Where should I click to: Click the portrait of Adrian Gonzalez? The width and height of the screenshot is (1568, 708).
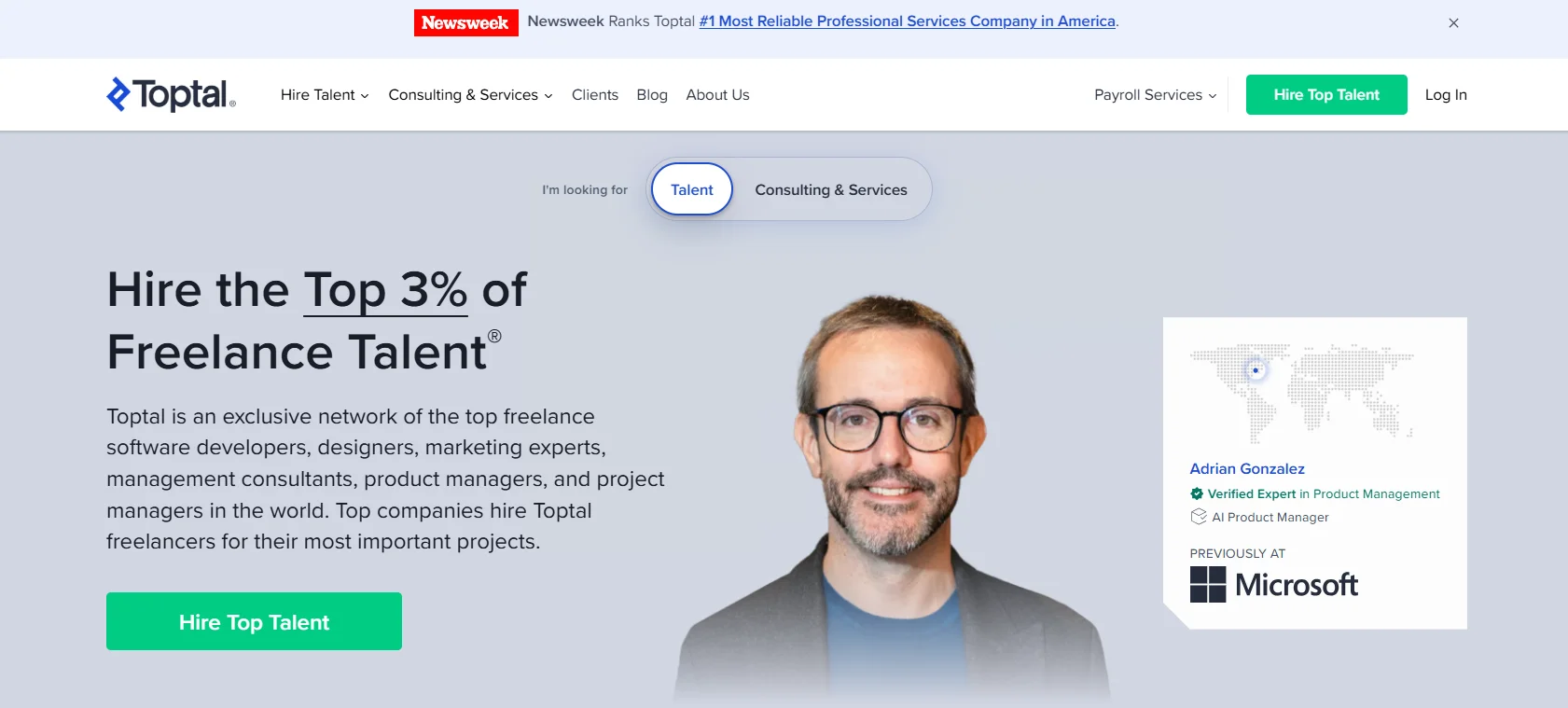coord(893,500)
